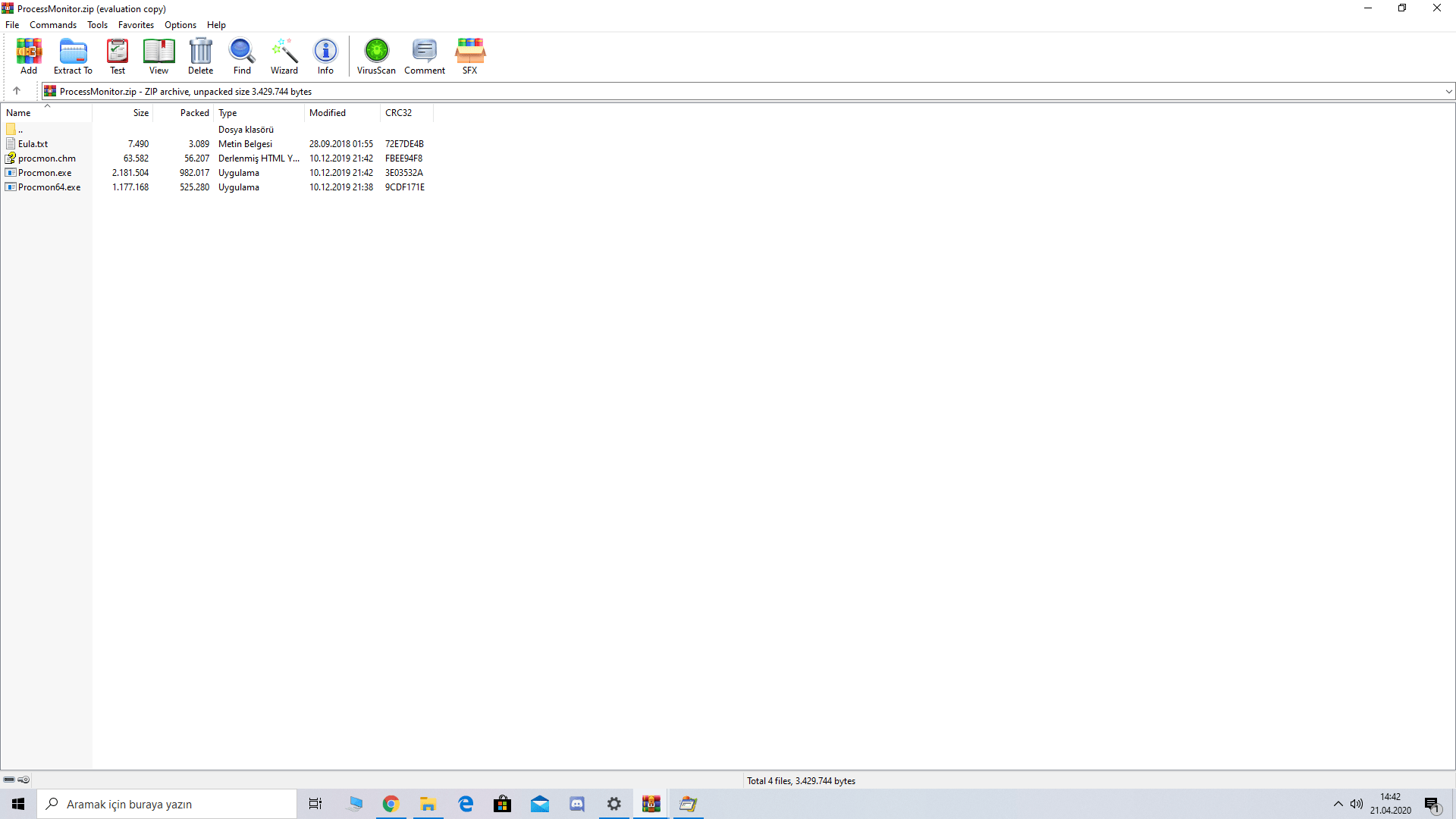Launch the Wizard tool
Image resolution: width=1456 pixels, height=819 pixels.
click(x=284, y=56)
